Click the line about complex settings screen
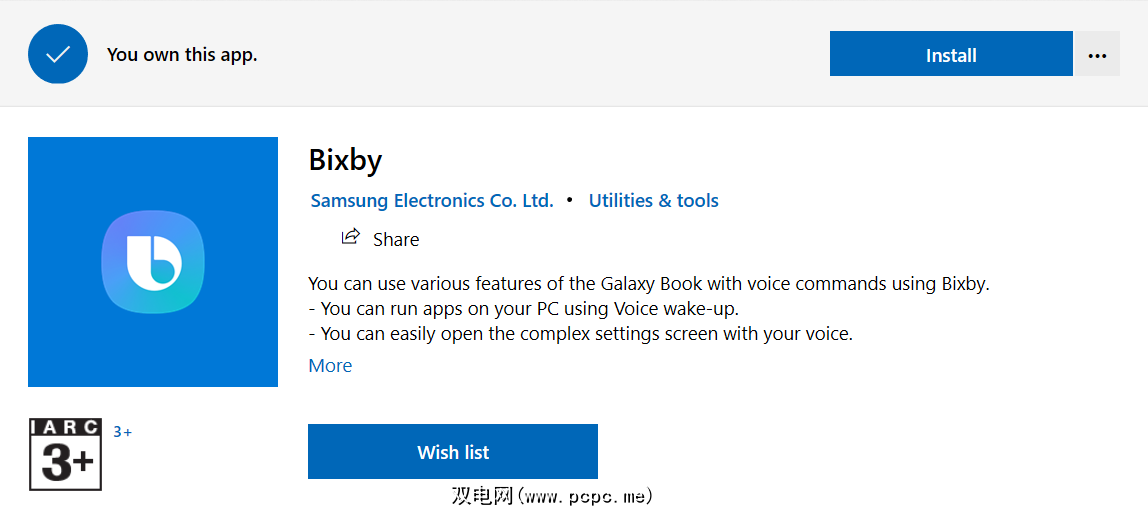This screenshot has height=519, width=1148. [580, 333]
